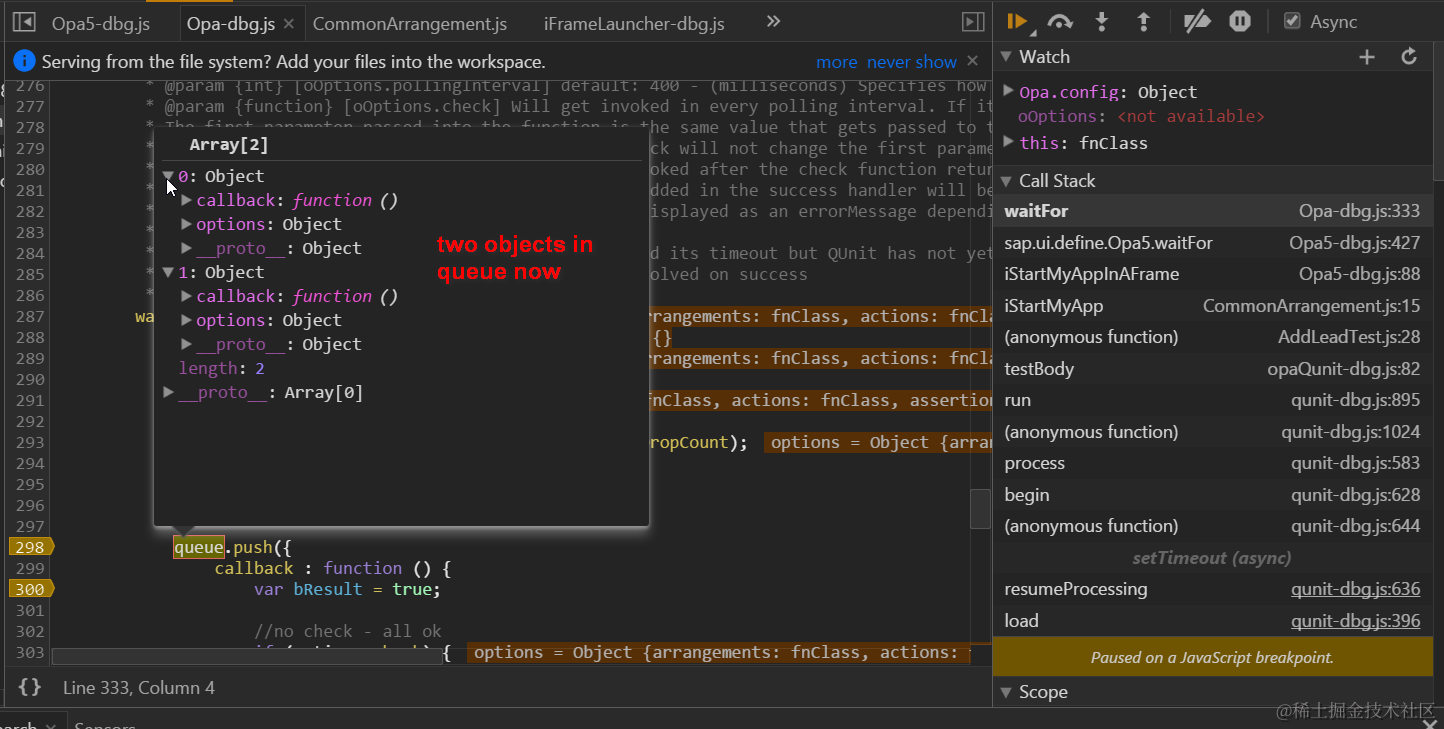Image resolution: width=1444 pixels, height=729 pixels.
Task: Toggle the file navigator sidebar icon
Action: (x=24, y=22)
